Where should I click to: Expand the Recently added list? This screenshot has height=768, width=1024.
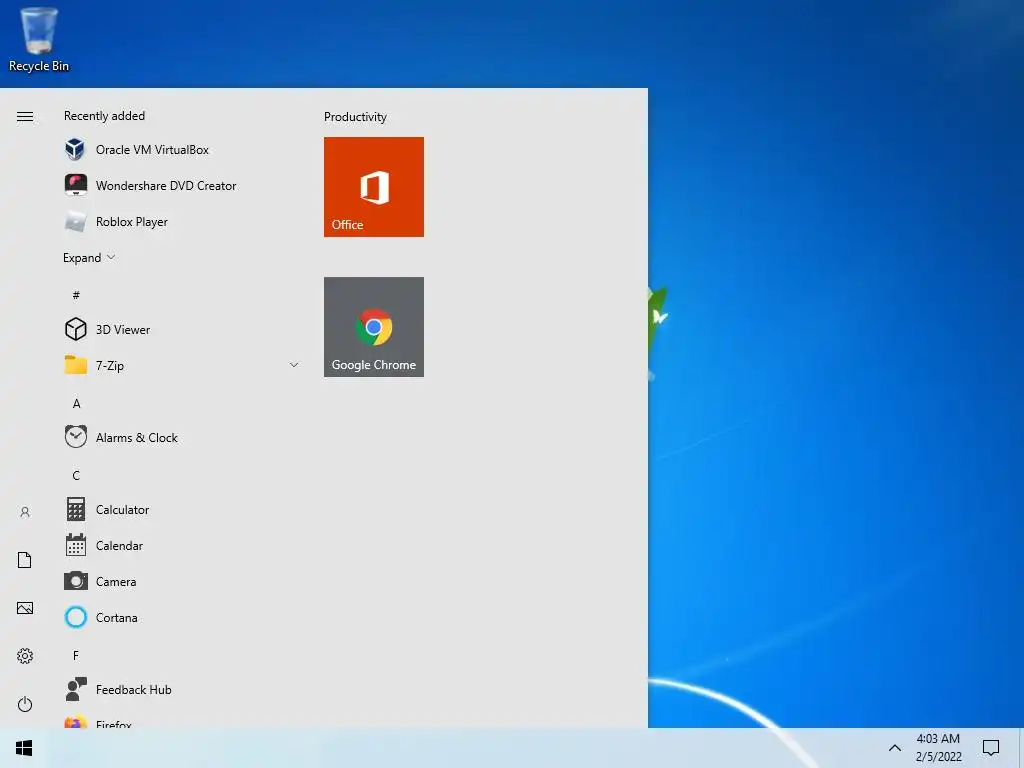pos(89,257)
